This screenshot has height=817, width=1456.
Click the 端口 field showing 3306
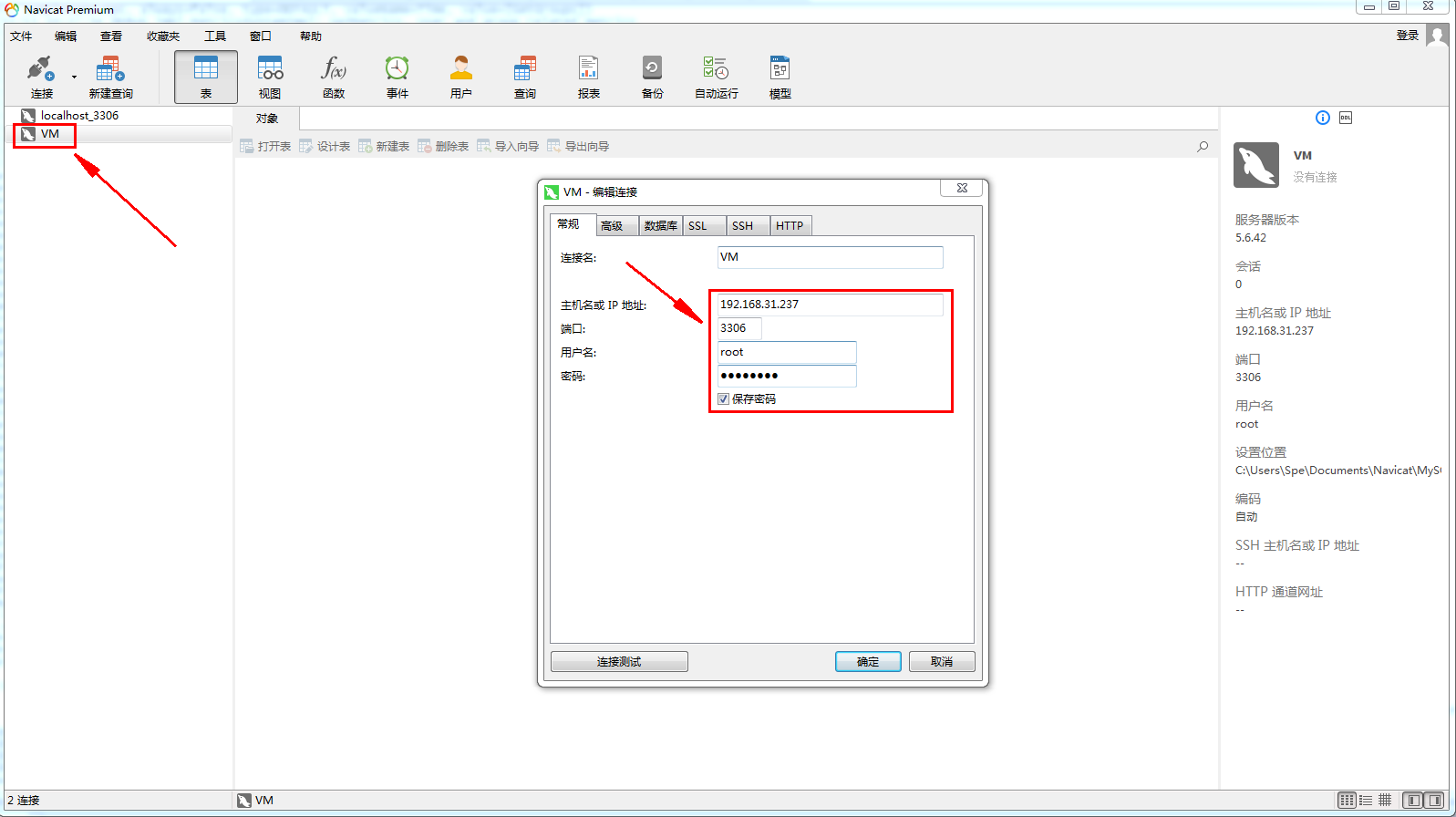coord(738,328)
